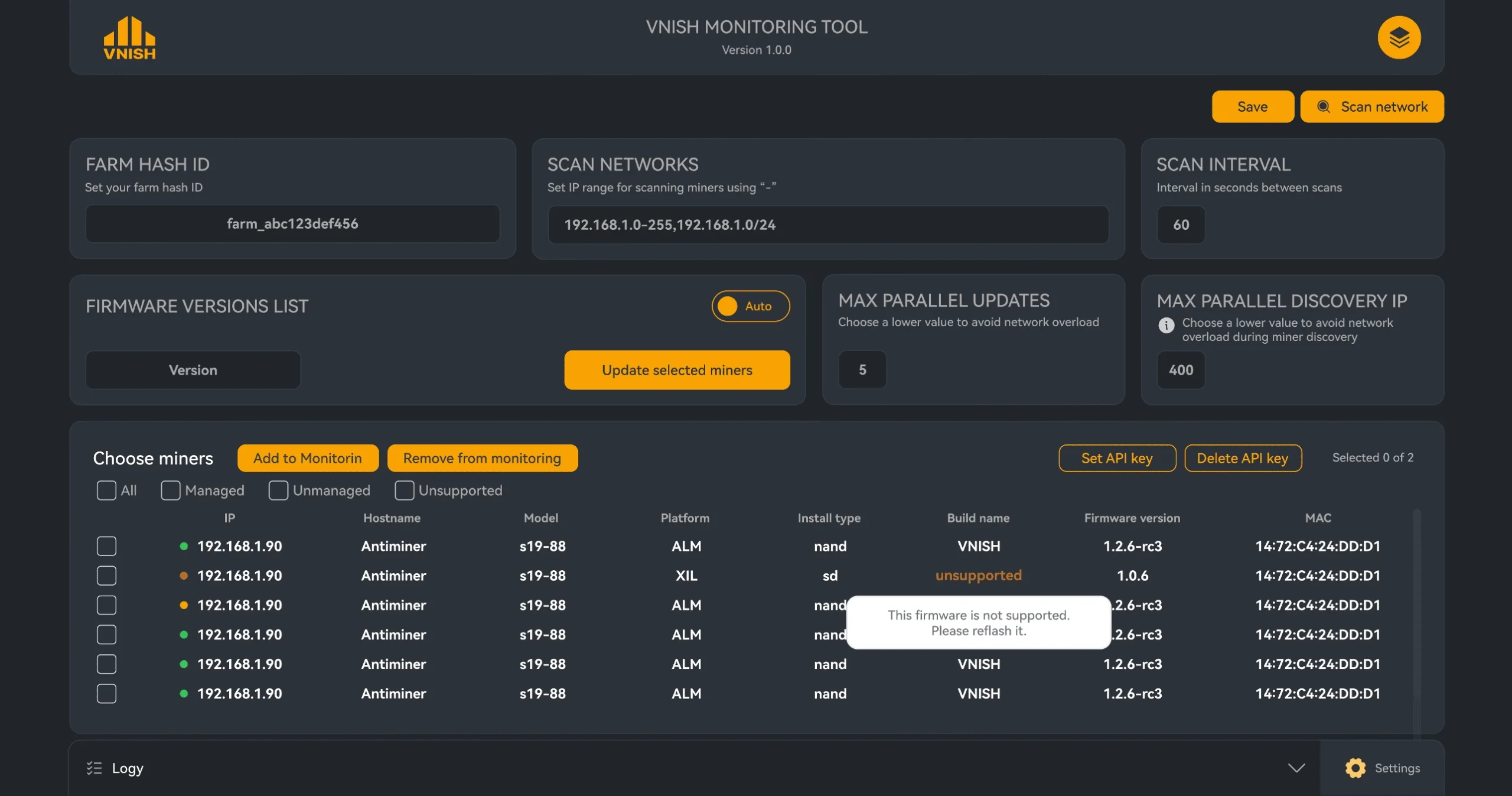Click Add to Monitorin button

pyautogui.click(x=308, y=458)
